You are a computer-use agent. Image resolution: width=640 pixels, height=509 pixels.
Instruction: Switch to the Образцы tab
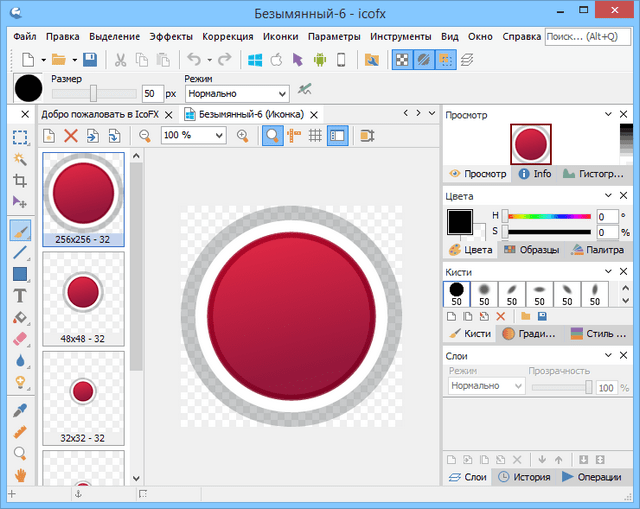coord(530,250)
